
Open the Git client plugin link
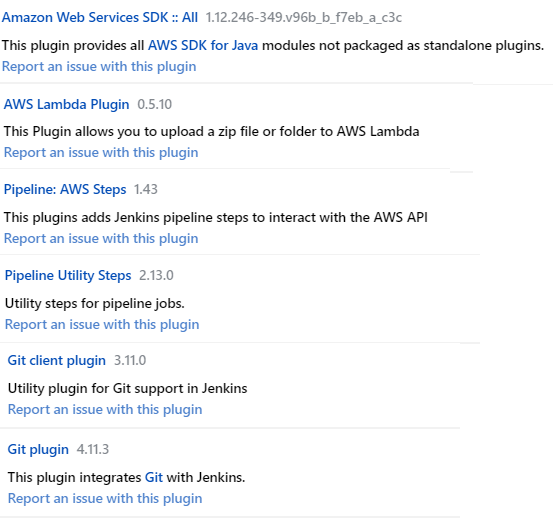pyautogui.click(x=57, y=360)
